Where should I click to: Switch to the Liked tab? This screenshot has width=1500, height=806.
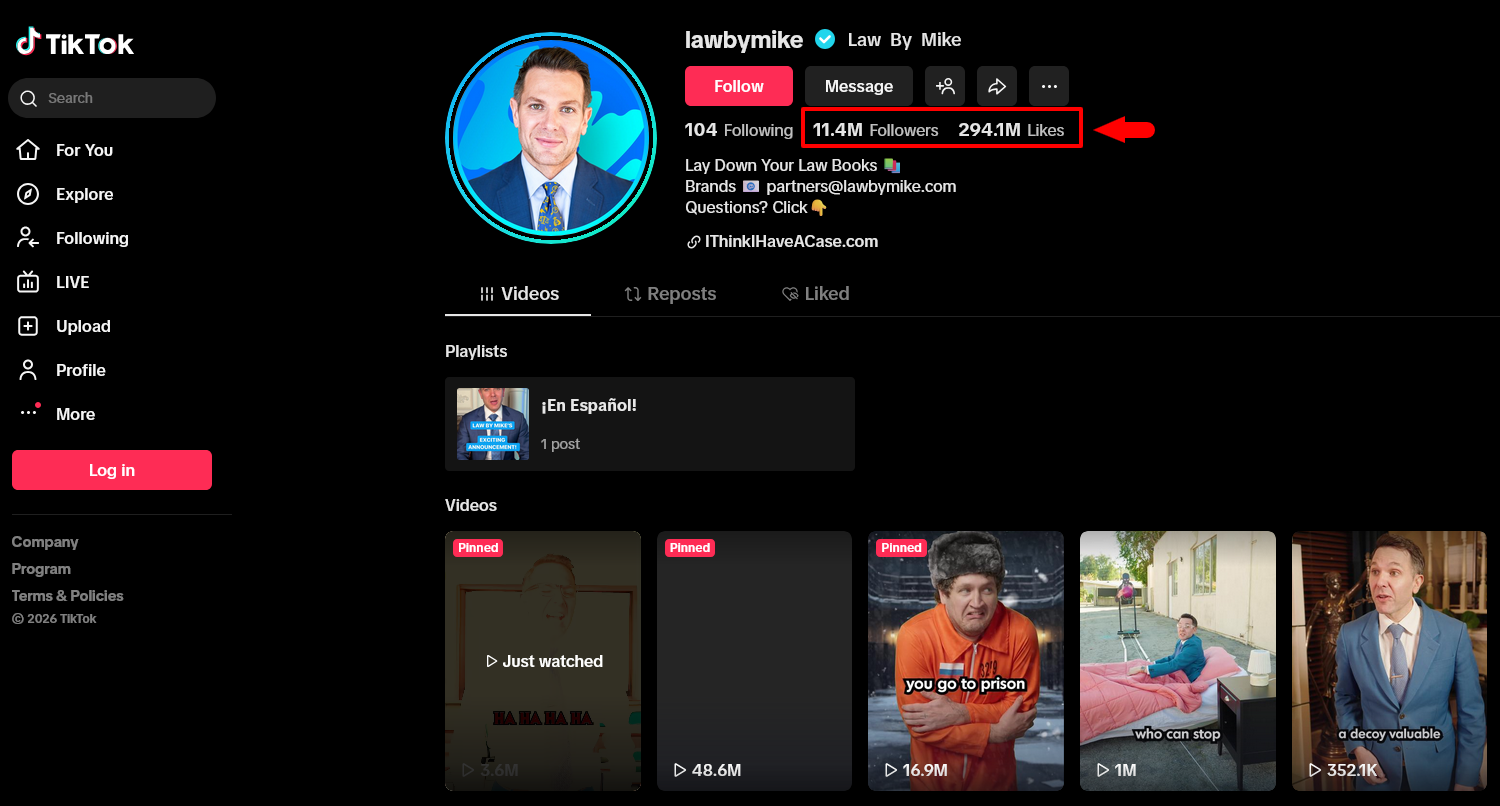click(x=815, y=294)
